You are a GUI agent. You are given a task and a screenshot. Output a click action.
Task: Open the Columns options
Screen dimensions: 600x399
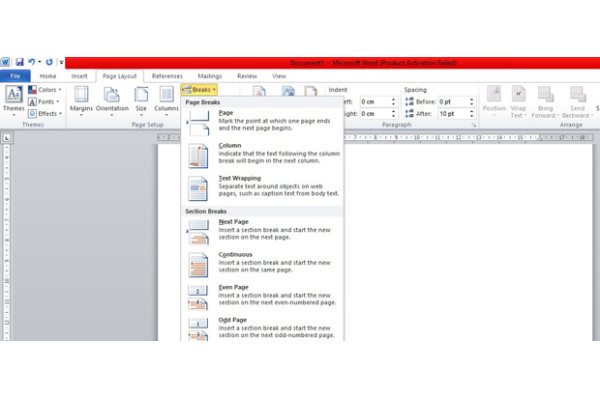[166, 101]
